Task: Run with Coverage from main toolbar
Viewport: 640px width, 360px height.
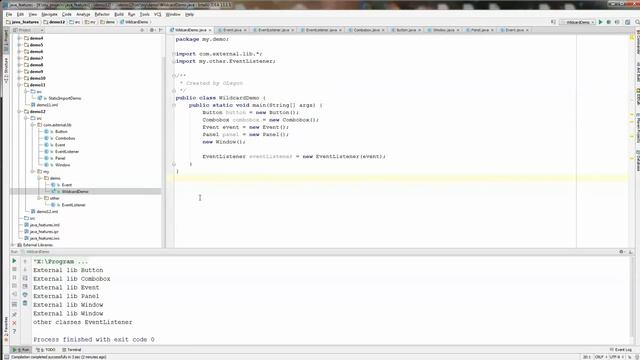Action: (617, 22)
